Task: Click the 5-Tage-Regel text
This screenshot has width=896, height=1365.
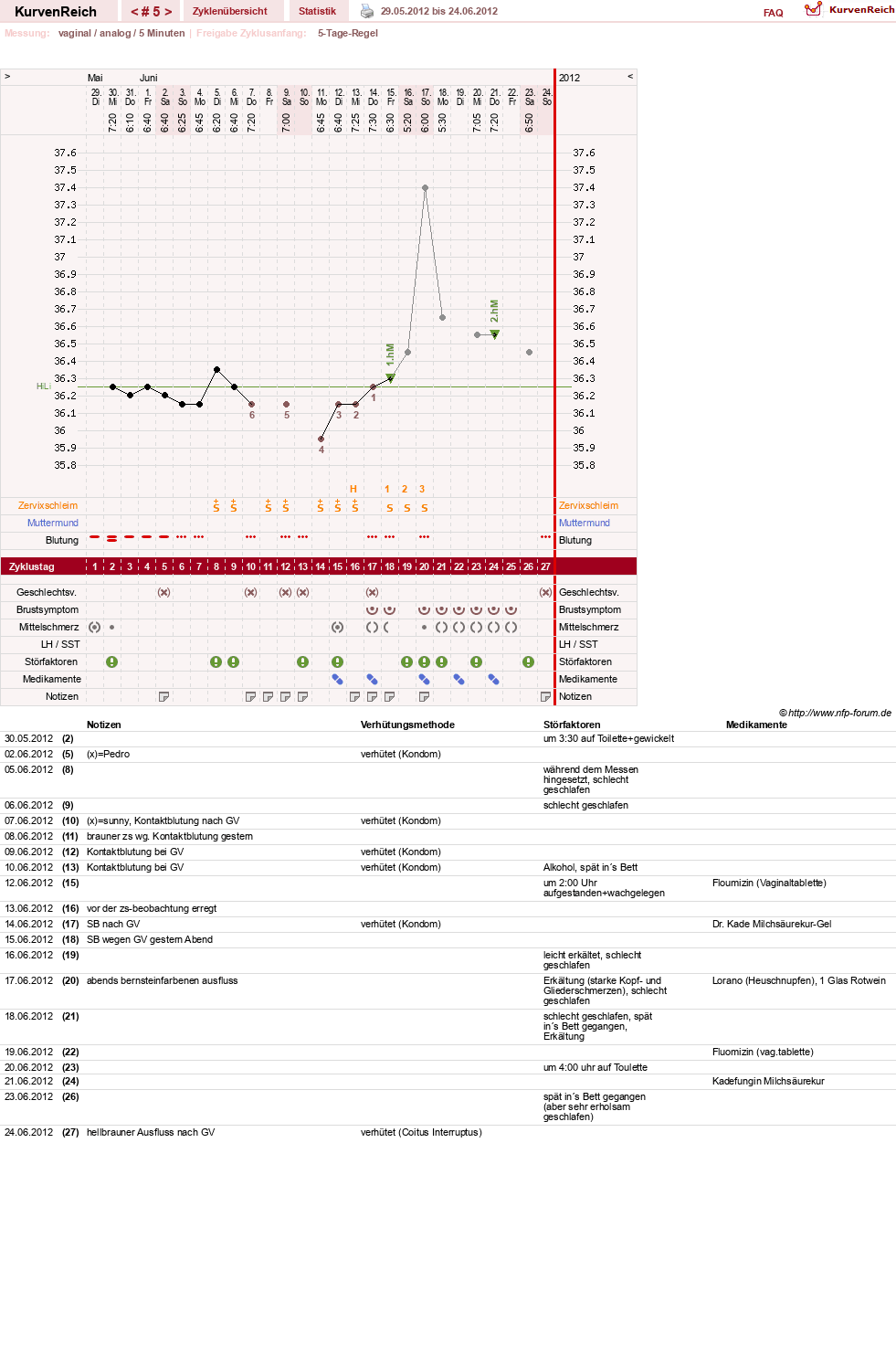Action: tap(347, 33)
